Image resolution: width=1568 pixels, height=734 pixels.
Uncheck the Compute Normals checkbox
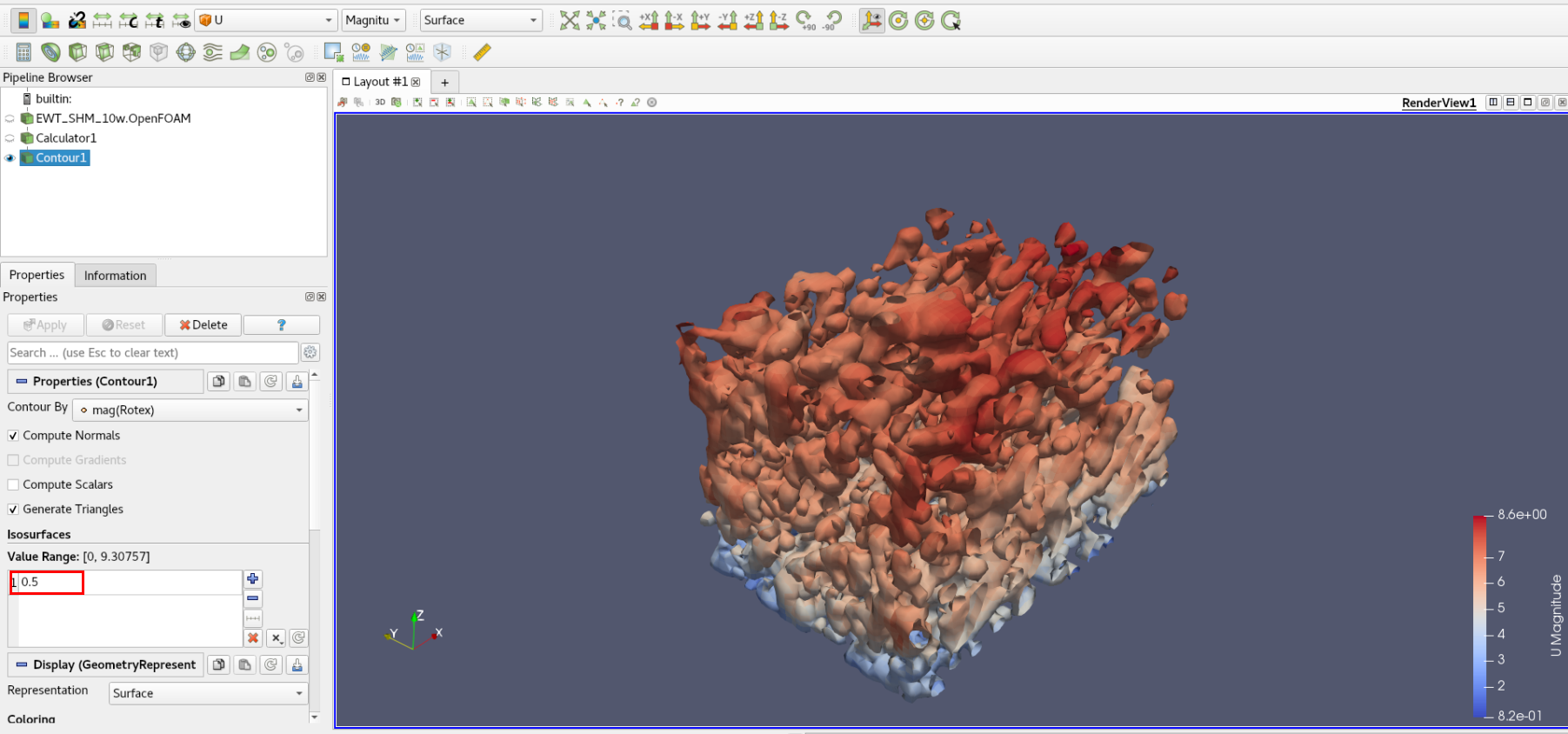(13, 436)
